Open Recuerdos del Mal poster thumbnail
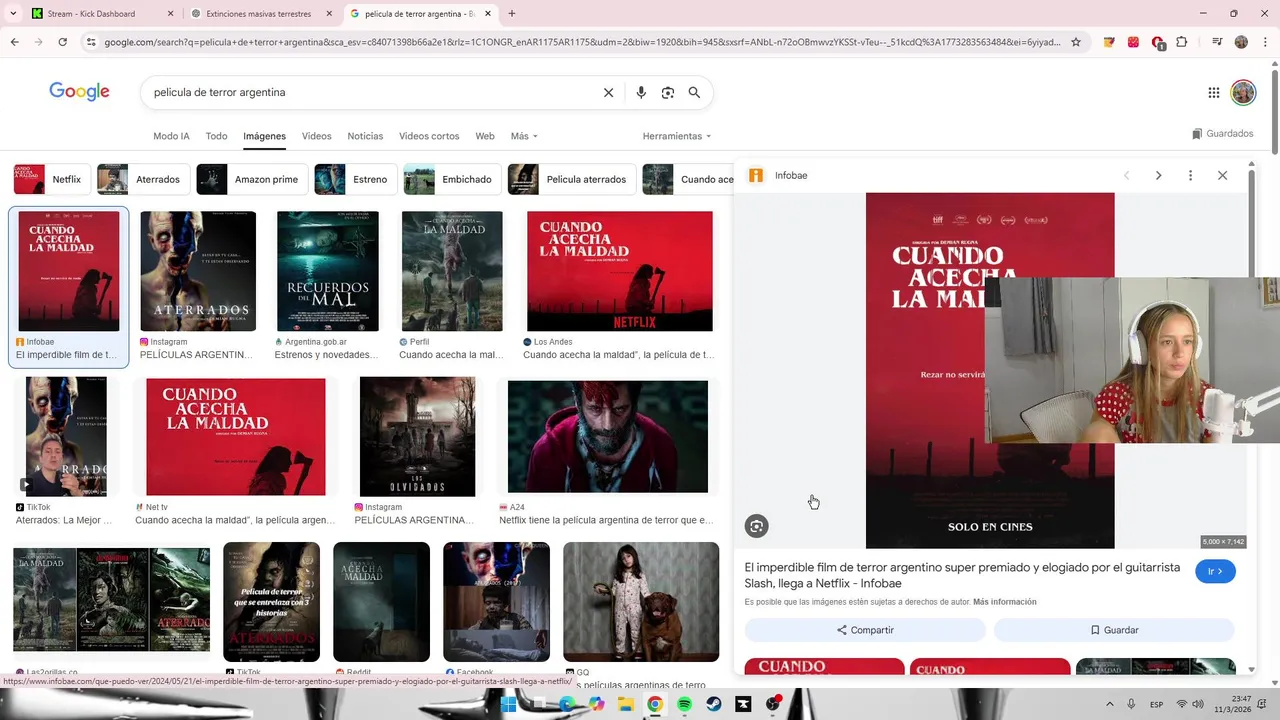Viewport: 1280px width, 720px height. tap(328, 271)
